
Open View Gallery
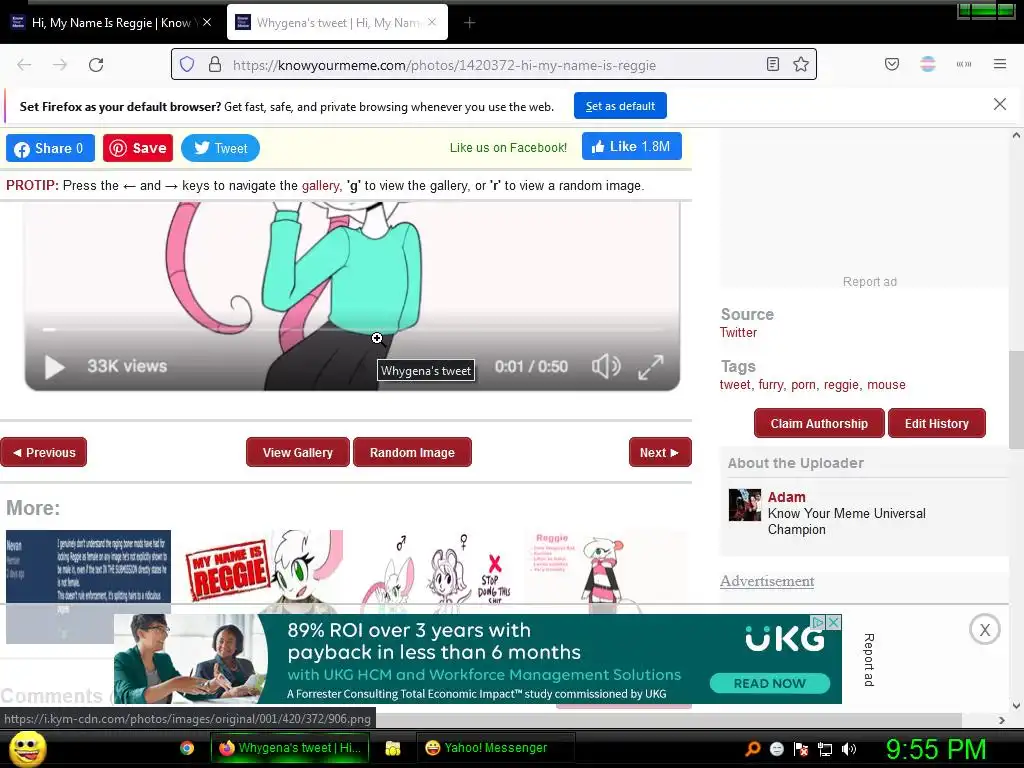[298, 453]
